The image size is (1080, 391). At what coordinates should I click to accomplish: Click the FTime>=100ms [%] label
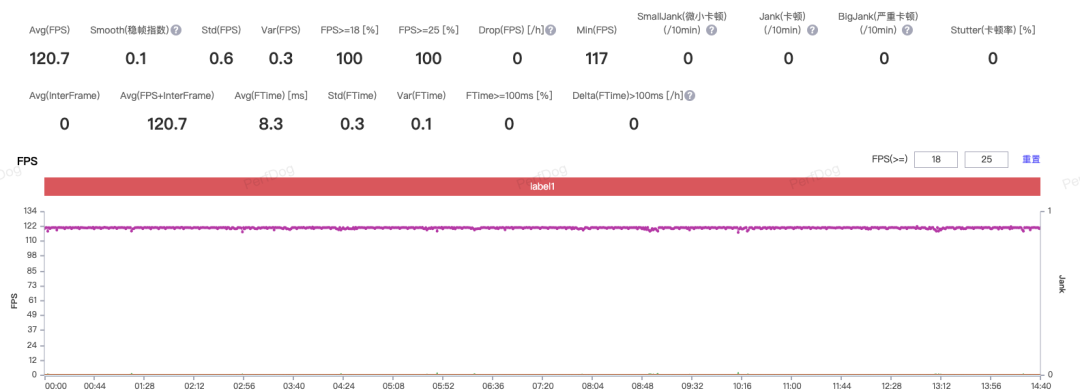(509, 96)
